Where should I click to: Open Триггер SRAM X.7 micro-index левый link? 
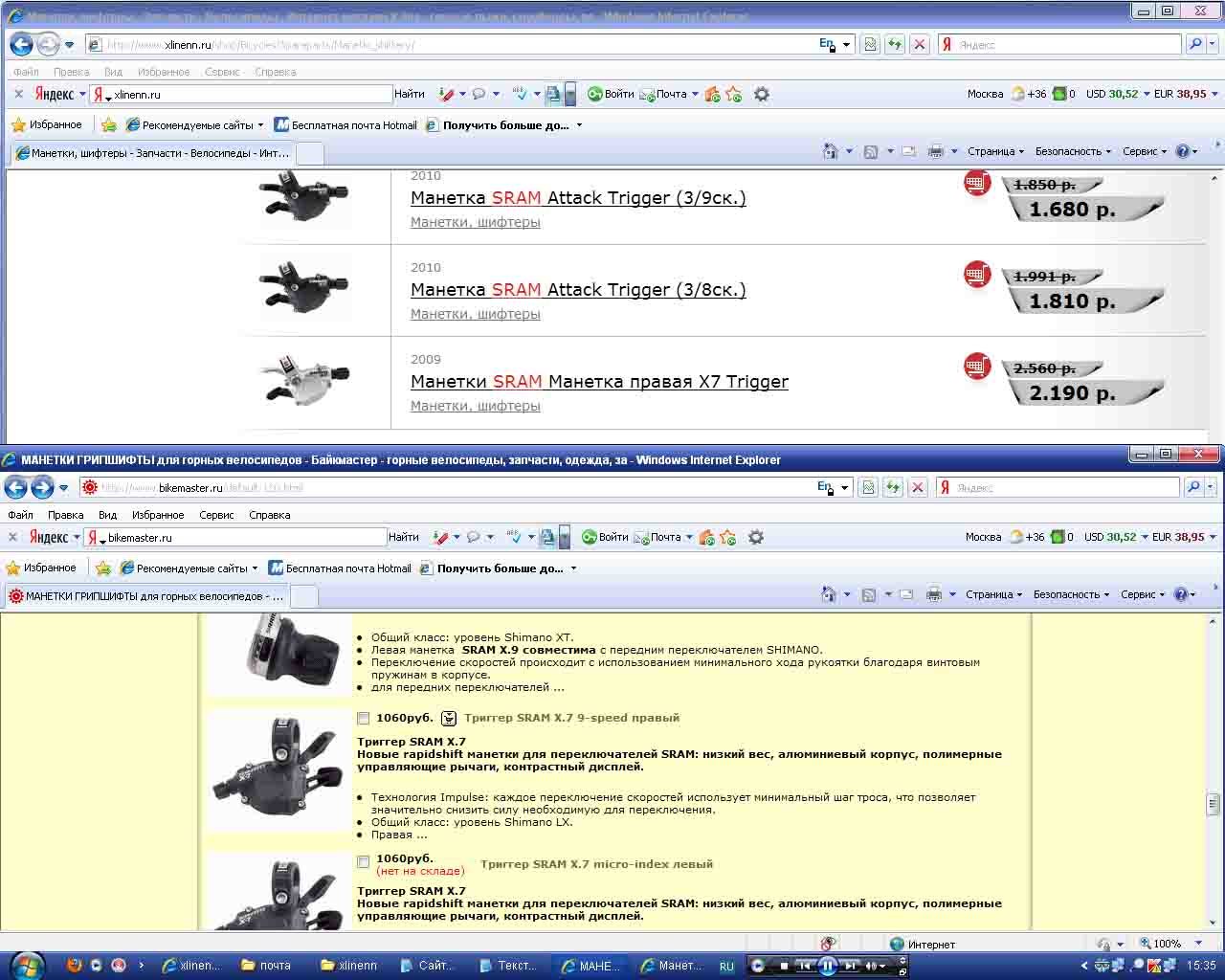[x=596, y=864]
